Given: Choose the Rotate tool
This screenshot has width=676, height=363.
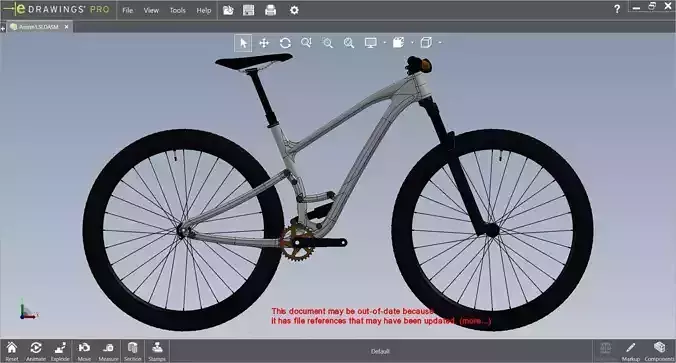Looking at the screenshot, I should pos(285,43).
